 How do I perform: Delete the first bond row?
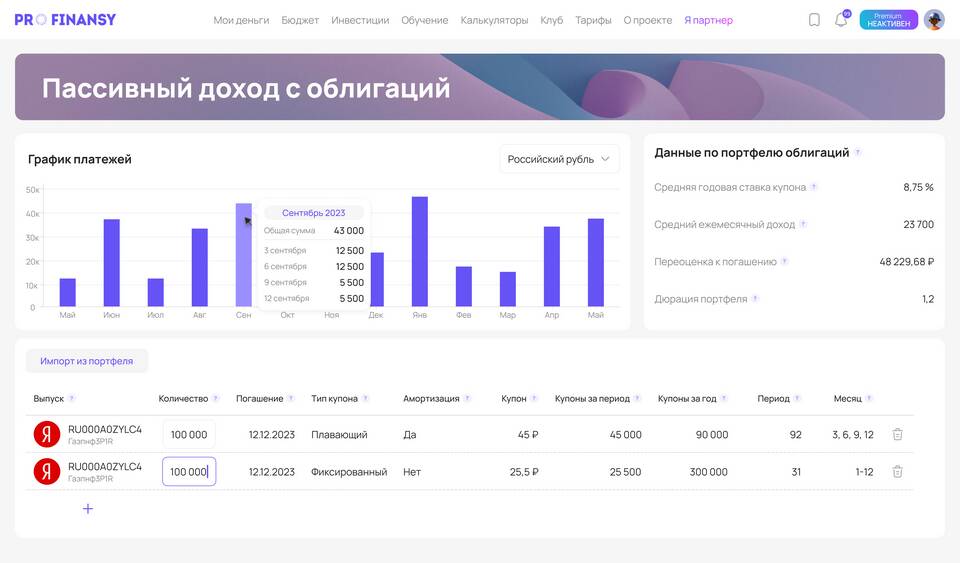pyautogui.click(x=897, y=435)
